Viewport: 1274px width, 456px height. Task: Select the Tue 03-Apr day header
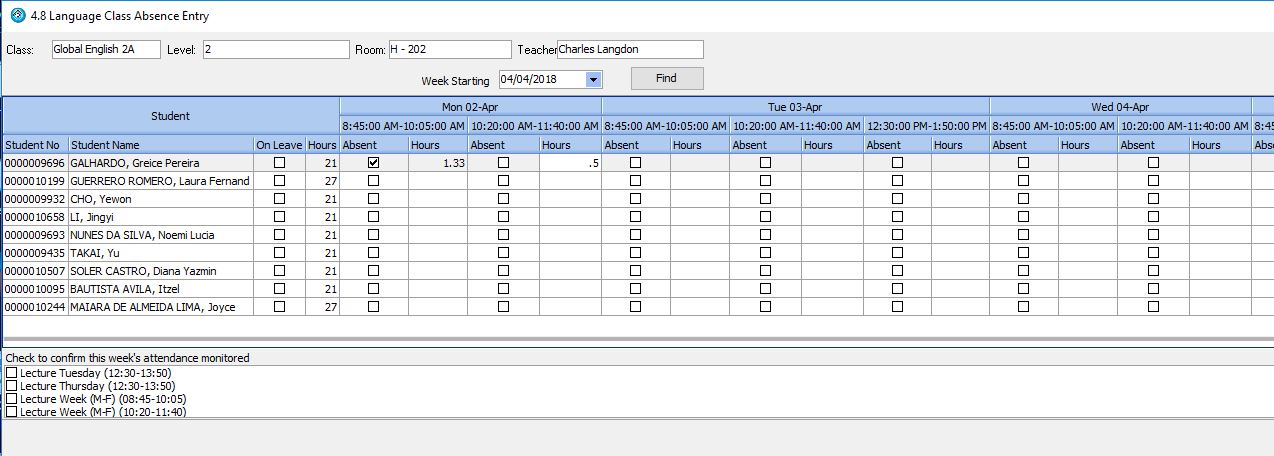[x=795, y=107]
